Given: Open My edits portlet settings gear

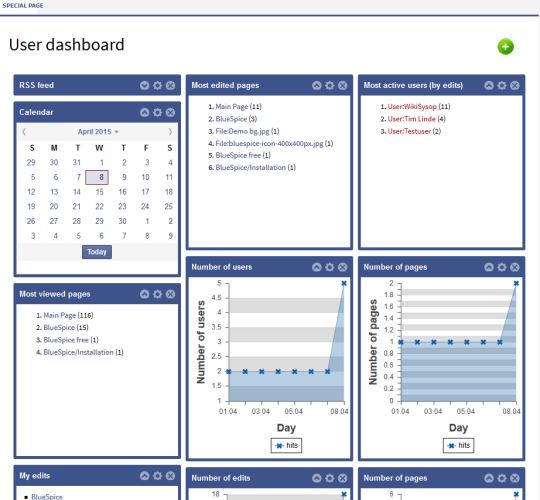Looking at the screenshot, I should click(x=157, y=476).
